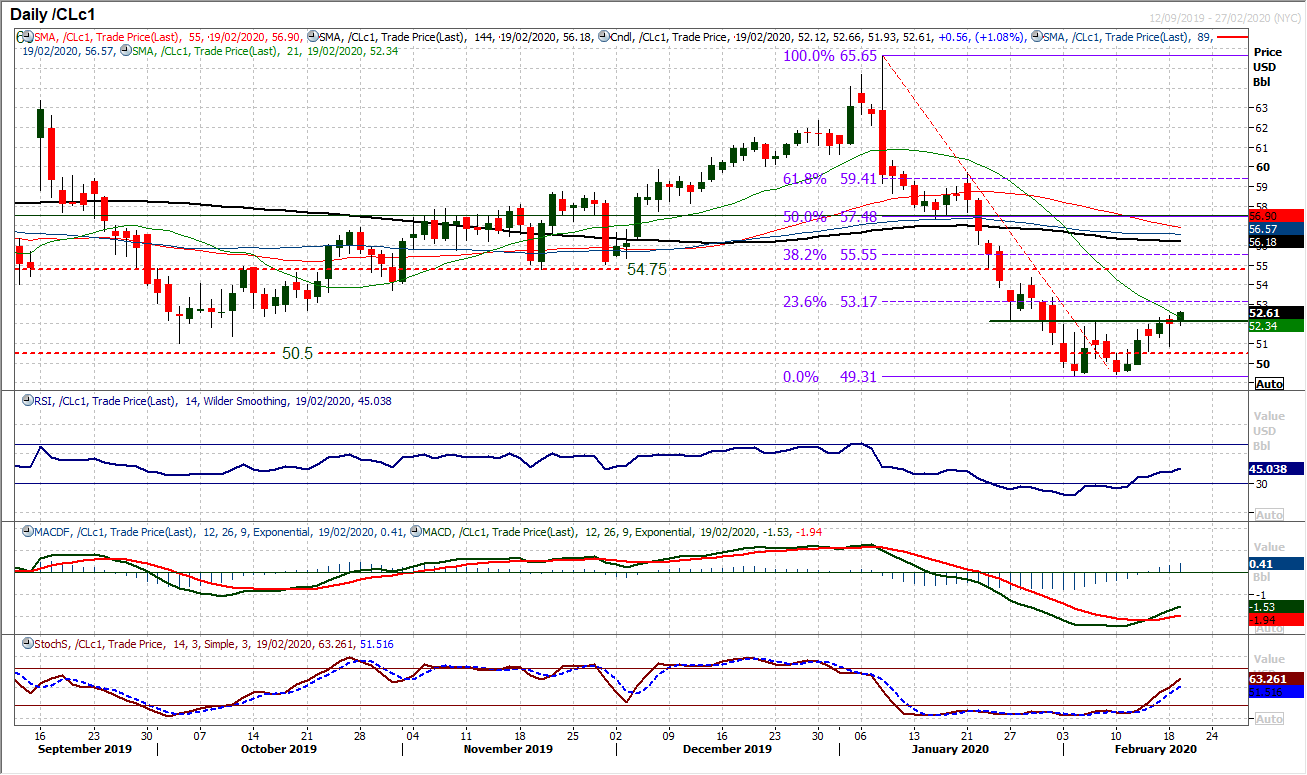Click the January 2020 axis label

click(x=949, y=749)
